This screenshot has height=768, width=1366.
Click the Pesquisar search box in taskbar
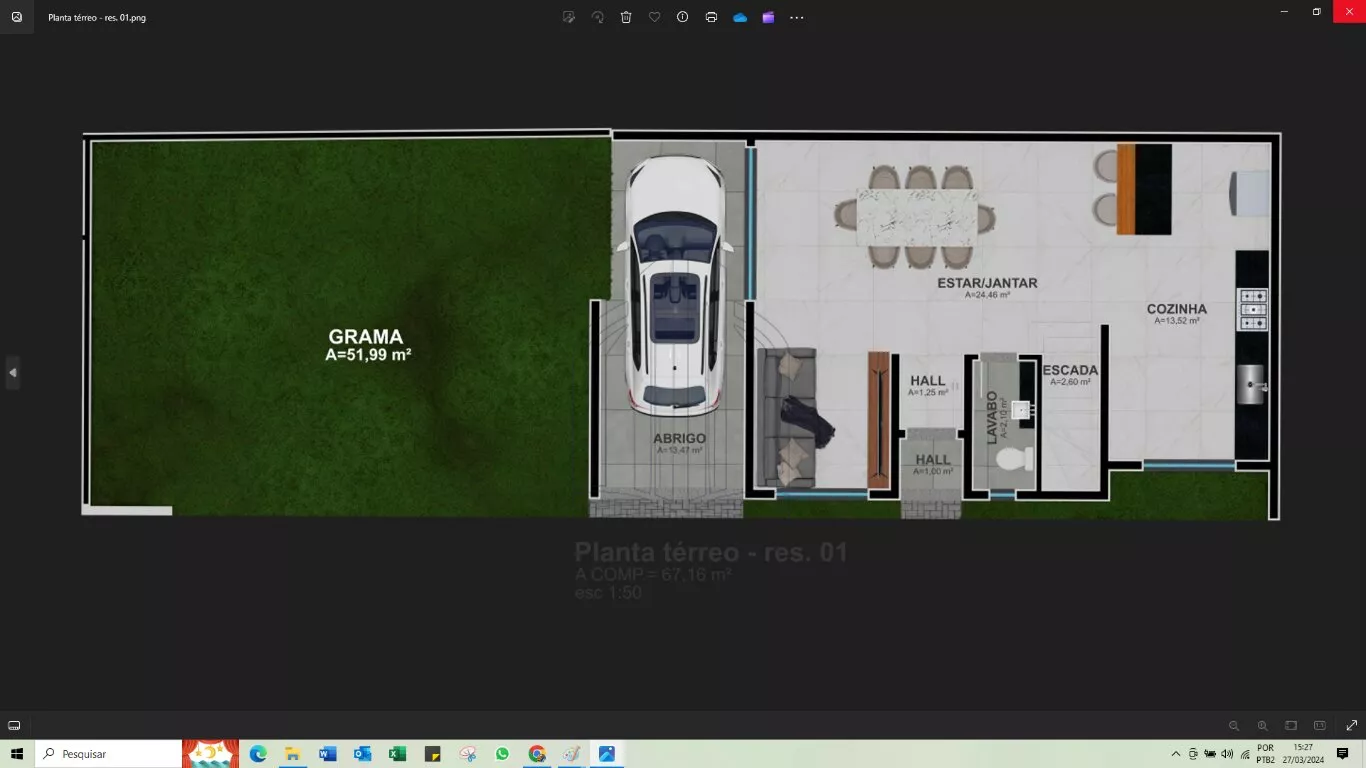click(x=108, y=754)
